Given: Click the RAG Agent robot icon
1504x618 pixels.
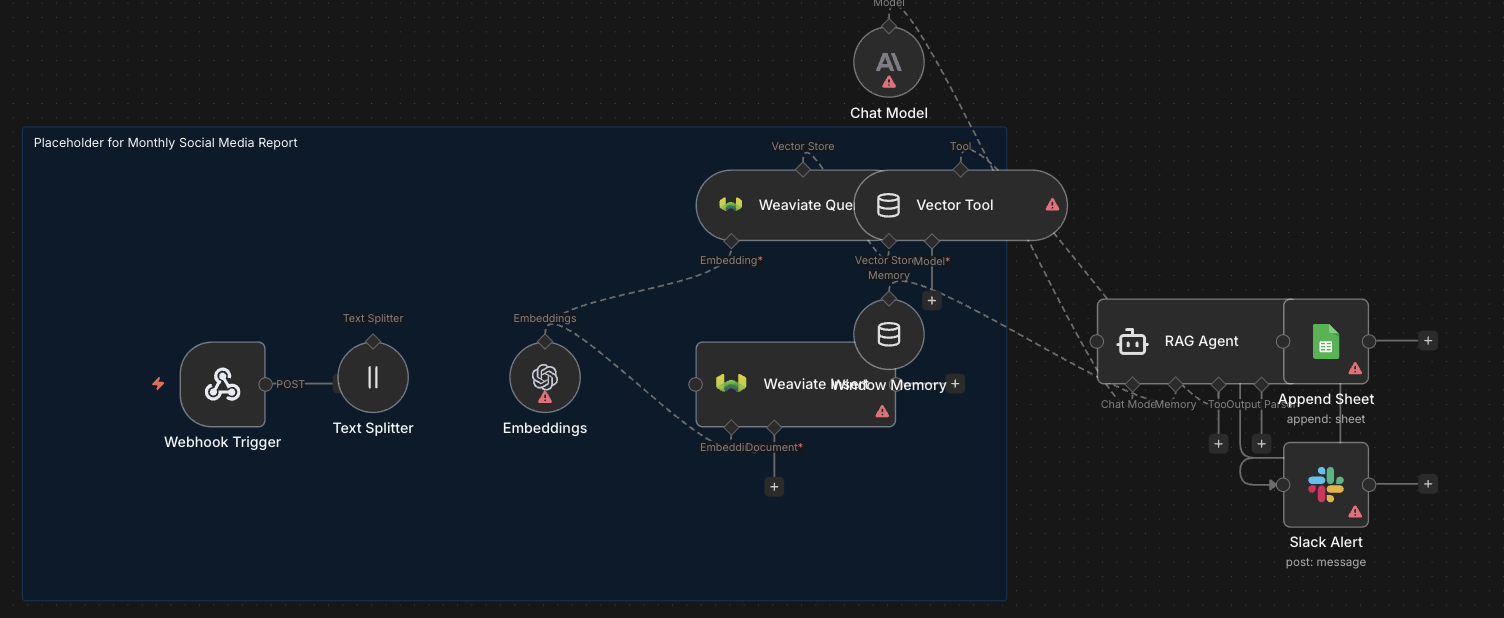Looking at the screenshot, I should coord(1132,342).
